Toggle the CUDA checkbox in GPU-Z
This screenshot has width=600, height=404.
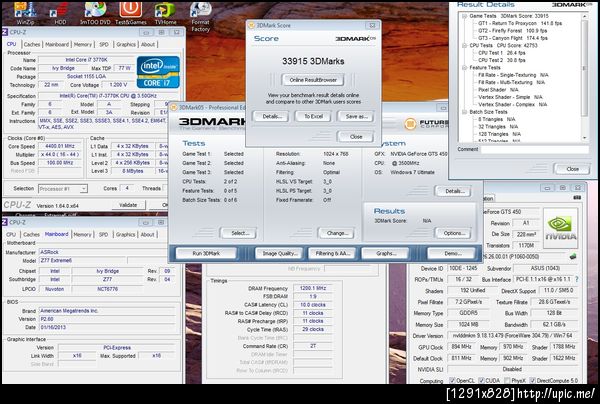click(481, 380)
